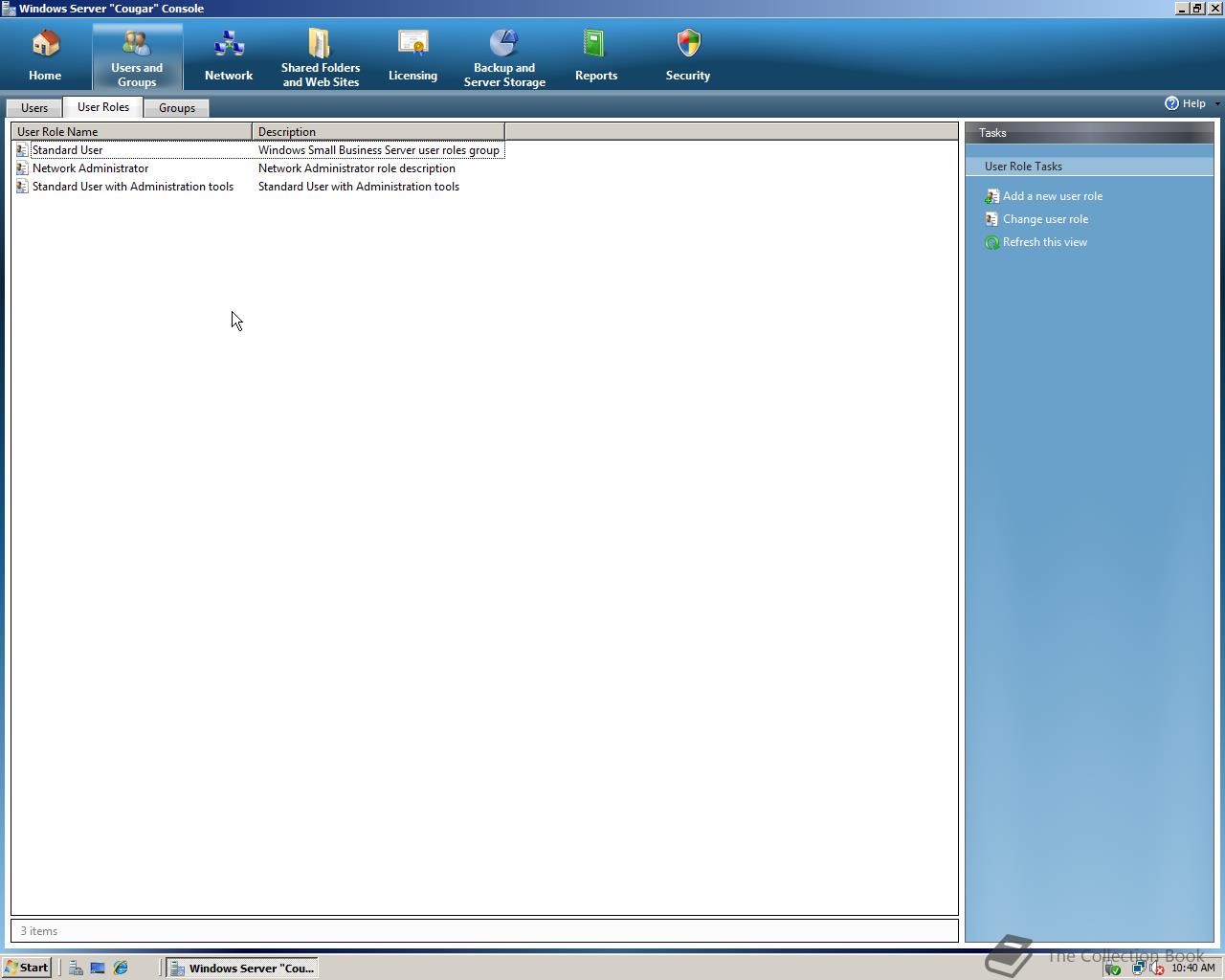Click the green security shield tray icon
The image size is (1225, 980).
(x=1112, y=969)
